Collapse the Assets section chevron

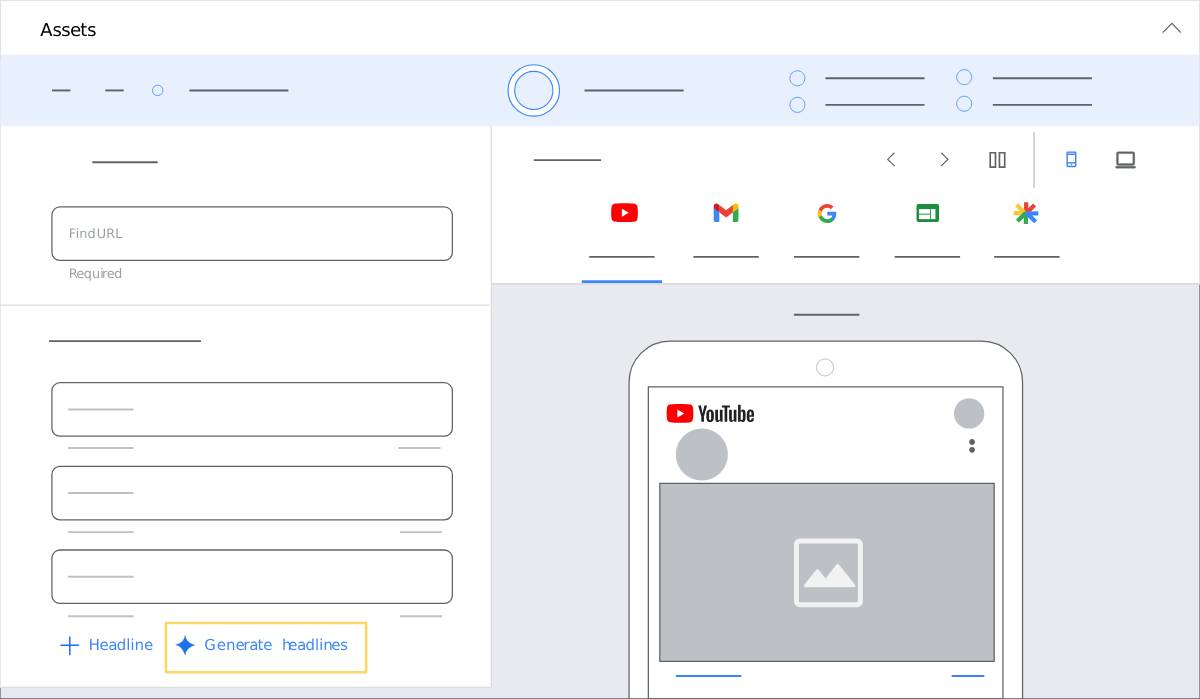[x=1171, y=29]
